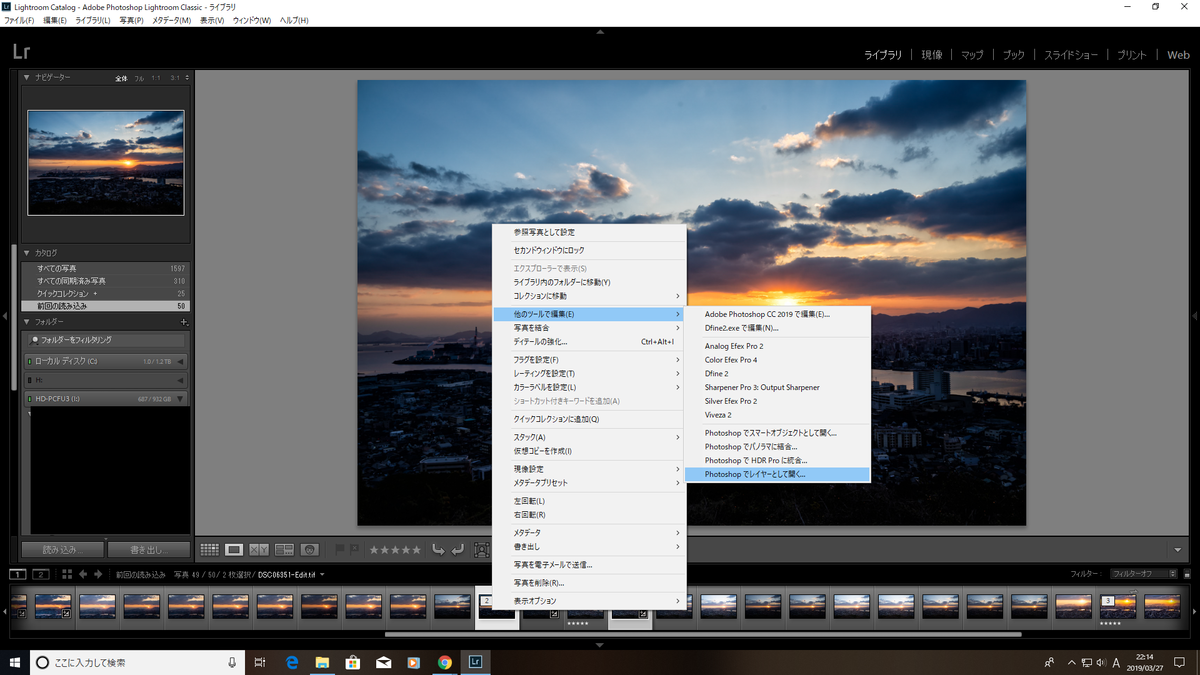The width and height of the screenshot is (1200, 675).
Task: Open the Web module
Action: (x=1178, y=55)
